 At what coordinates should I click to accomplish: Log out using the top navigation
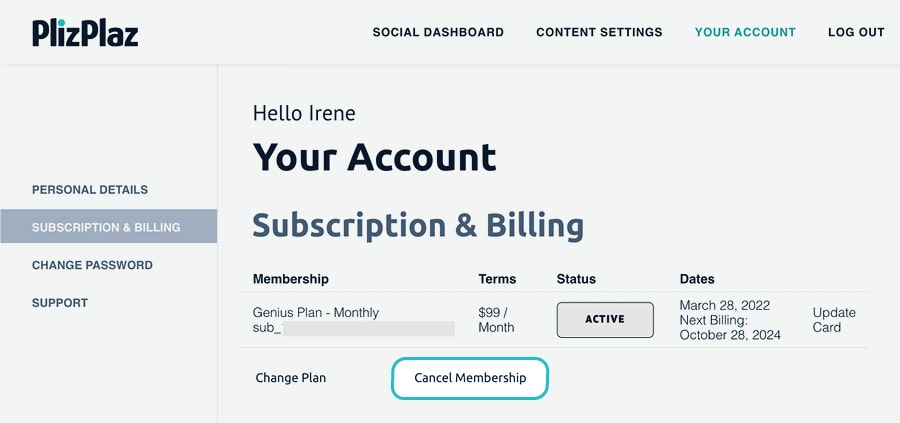point(856,32)
